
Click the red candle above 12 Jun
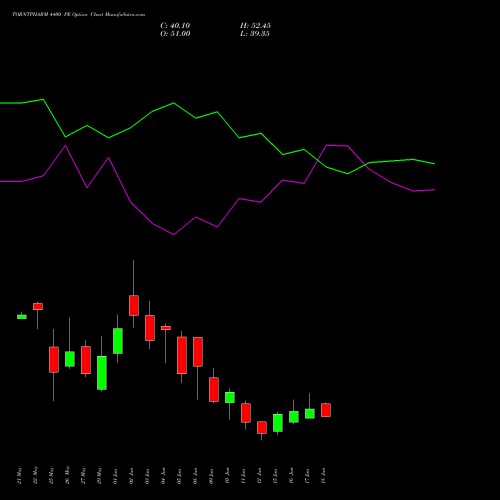(x=262, y=427)
